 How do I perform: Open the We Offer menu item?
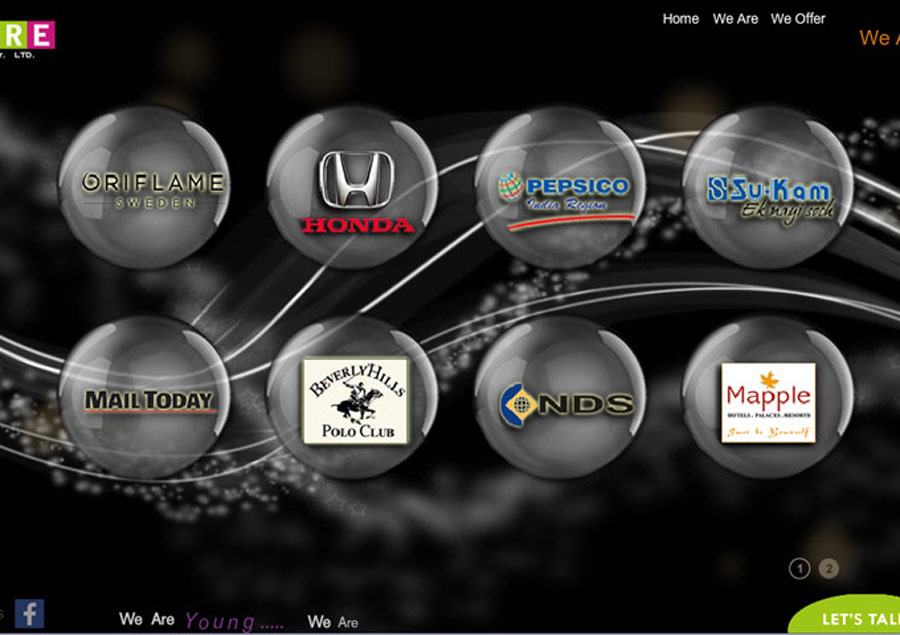(798, 19)
